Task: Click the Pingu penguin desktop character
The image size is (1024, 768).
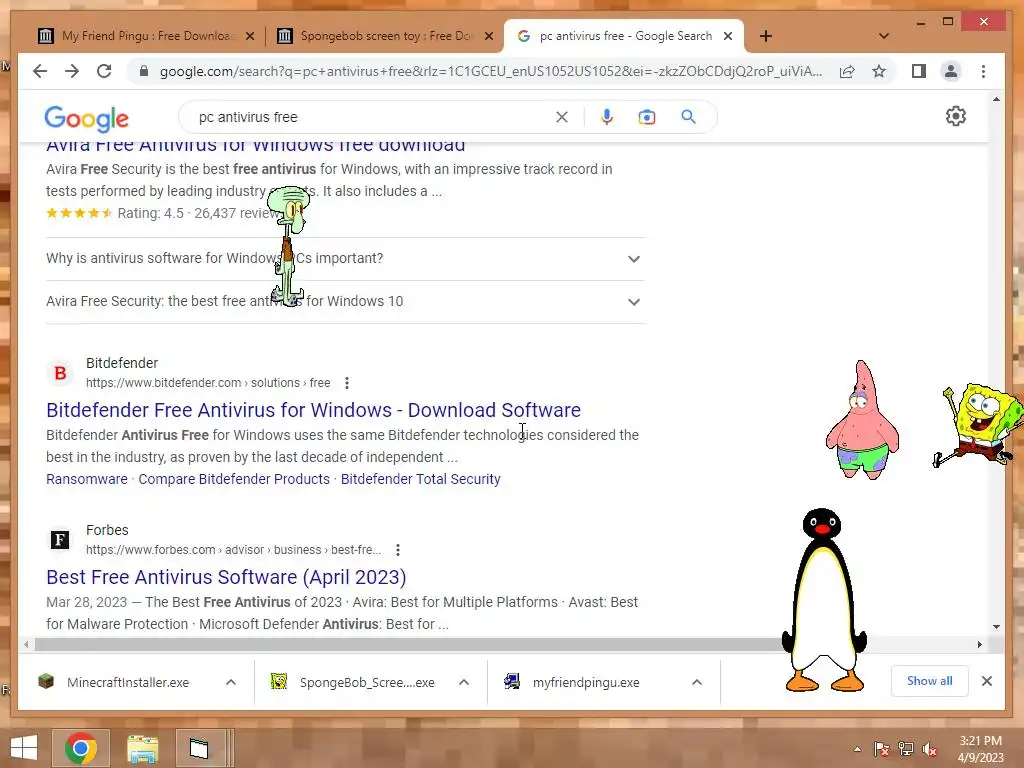Action: point(824,600)
